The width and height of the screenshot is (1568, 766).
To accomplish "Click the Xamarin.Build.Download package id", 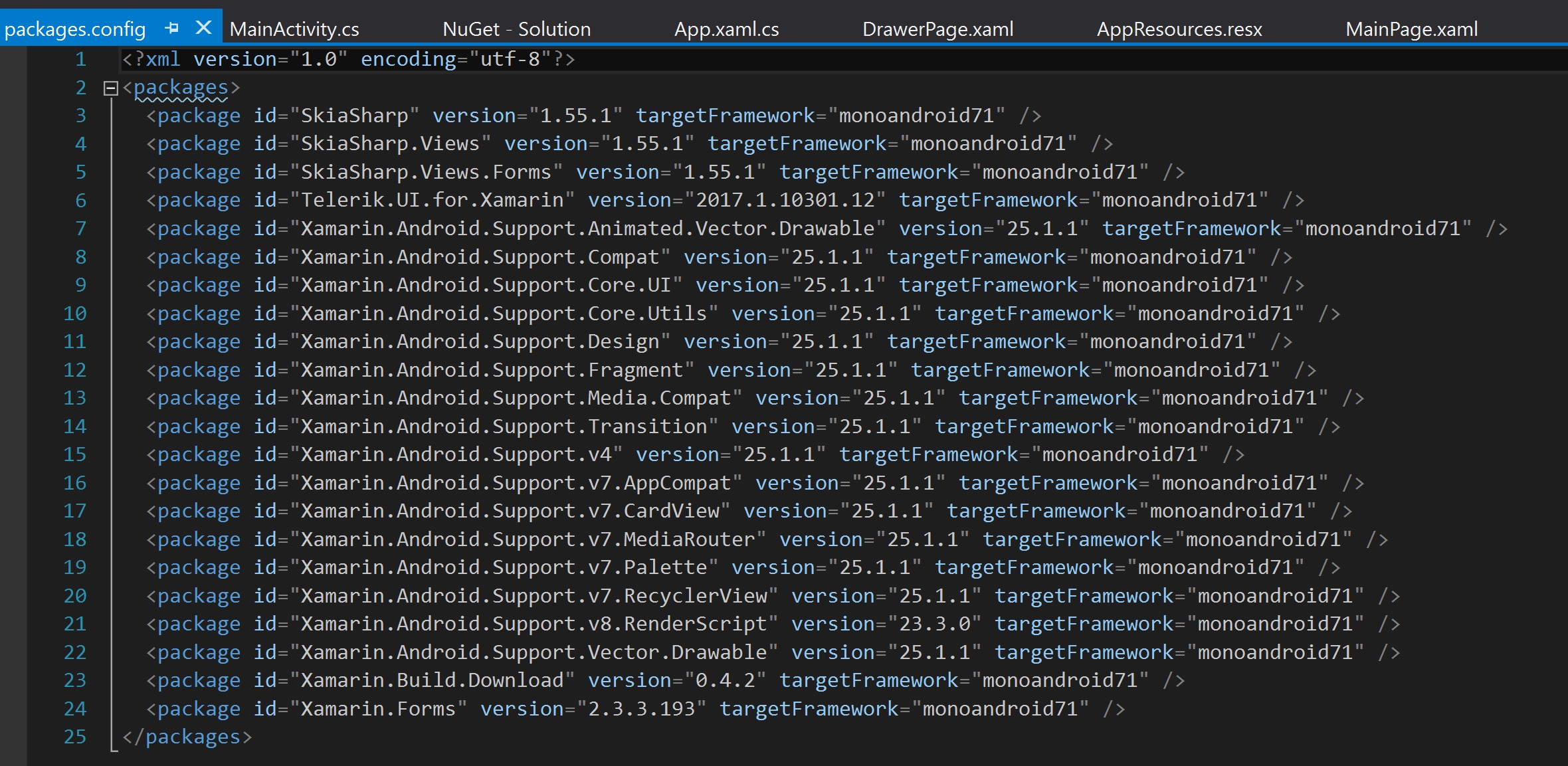I will (x=432, y=680).
